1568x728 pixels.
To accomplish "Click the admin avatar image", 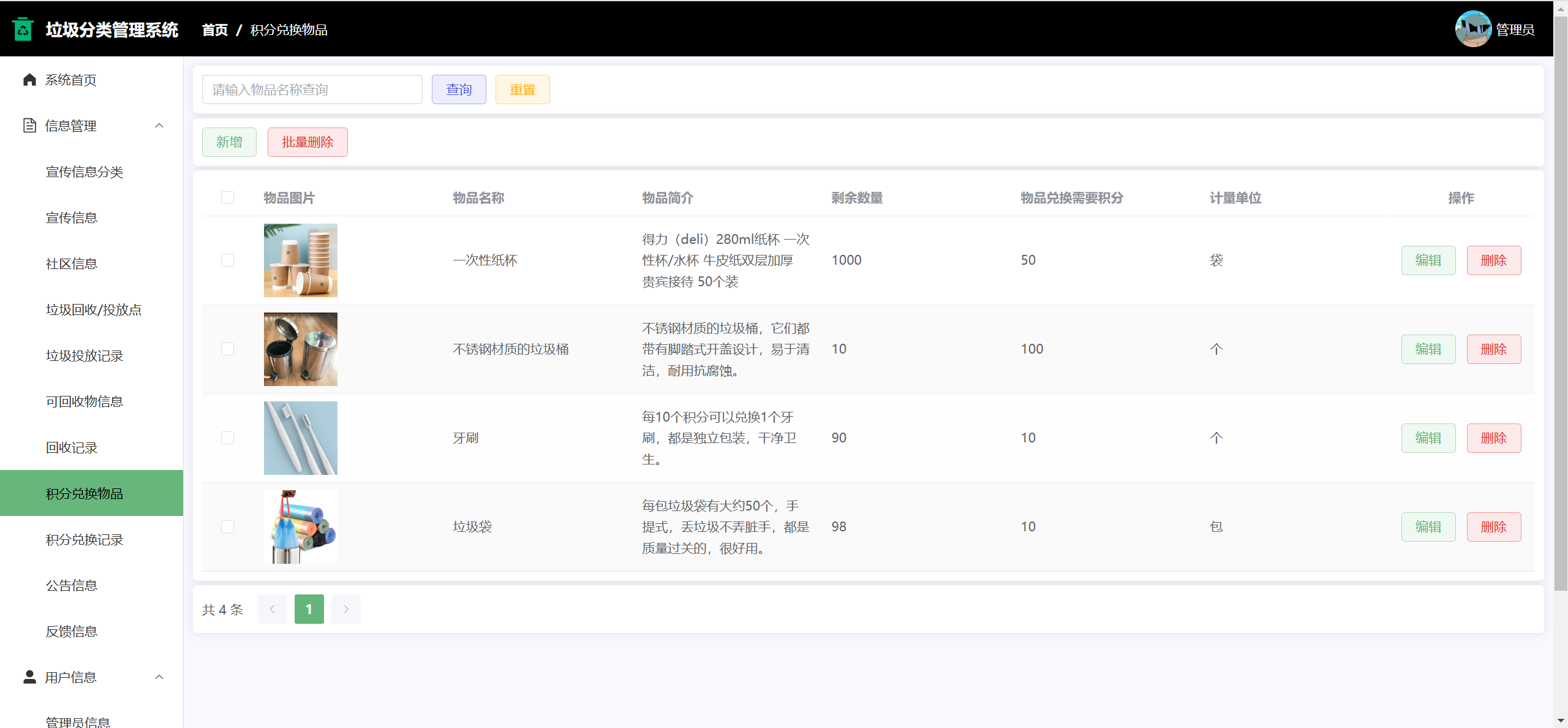I will pyautogui.click(x=1472, y=29).
